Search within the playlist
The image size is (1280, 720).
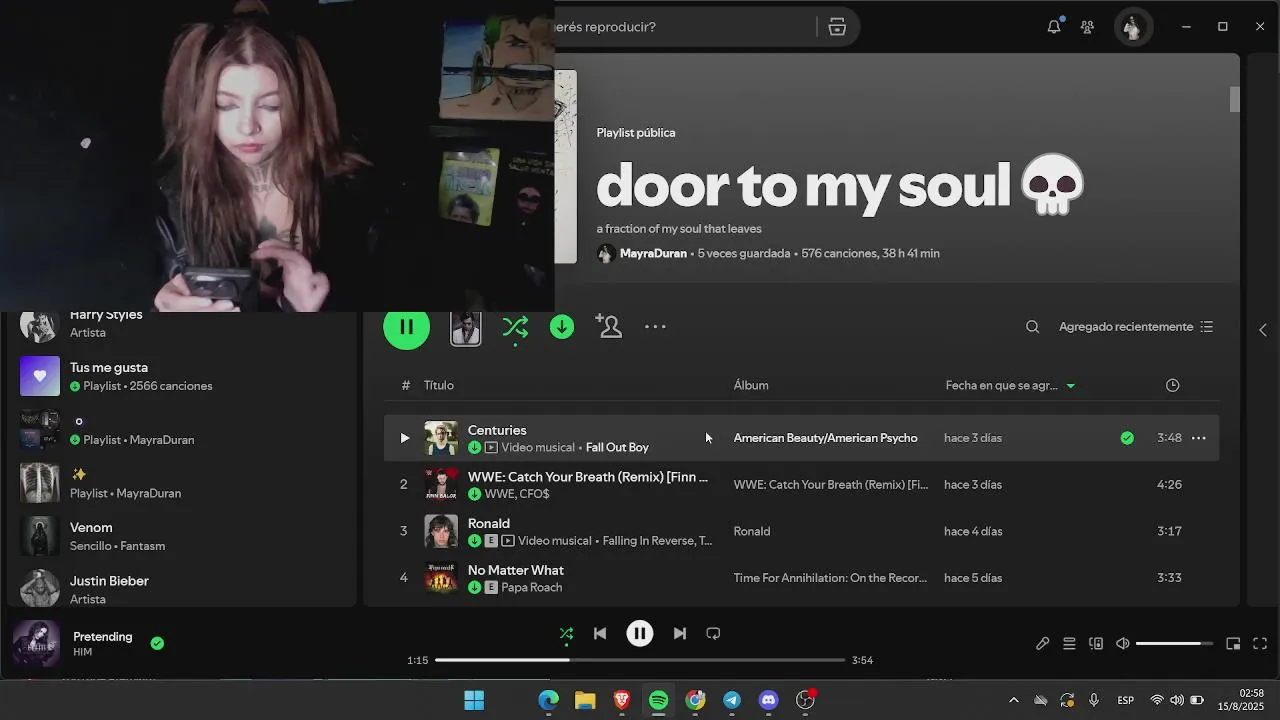point(1032,327)
